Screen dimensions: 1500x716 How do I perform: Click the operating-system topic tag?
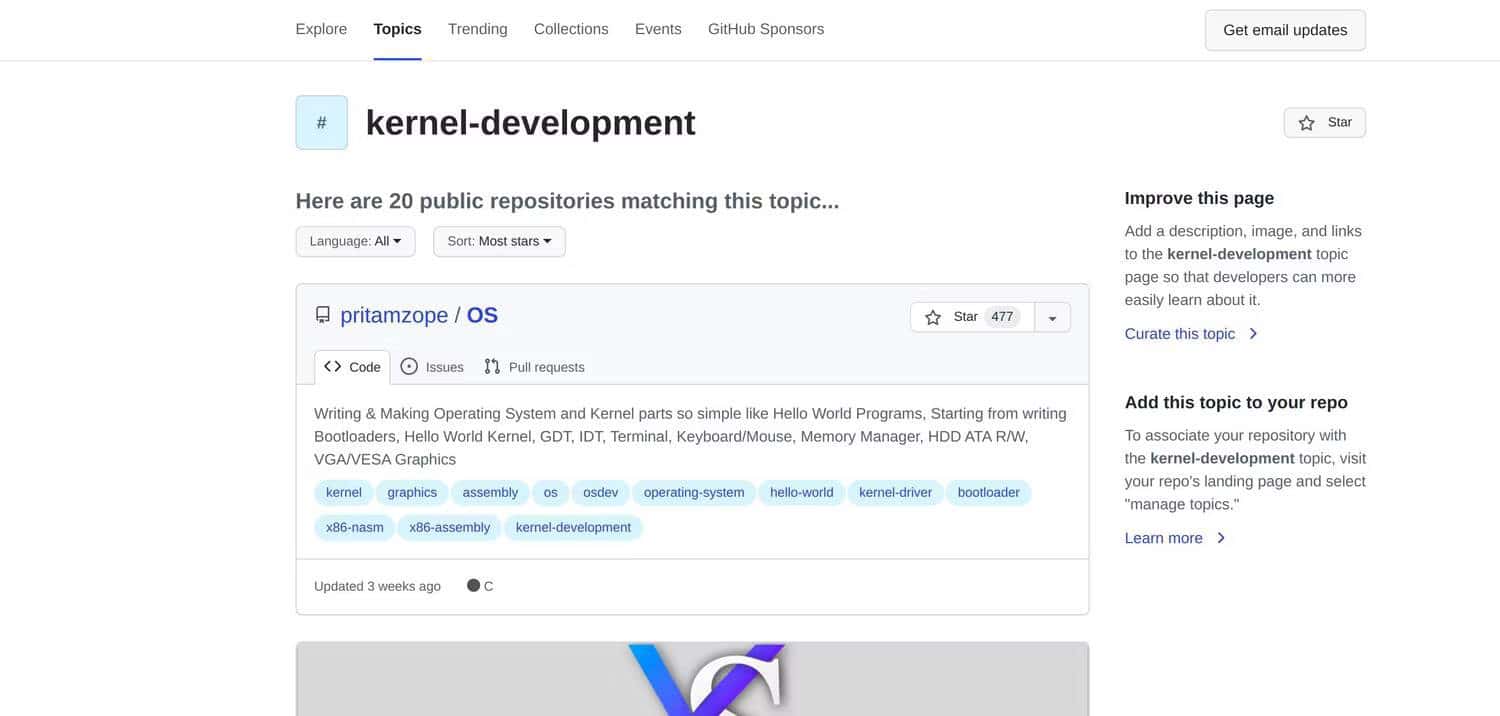[694, 492]
